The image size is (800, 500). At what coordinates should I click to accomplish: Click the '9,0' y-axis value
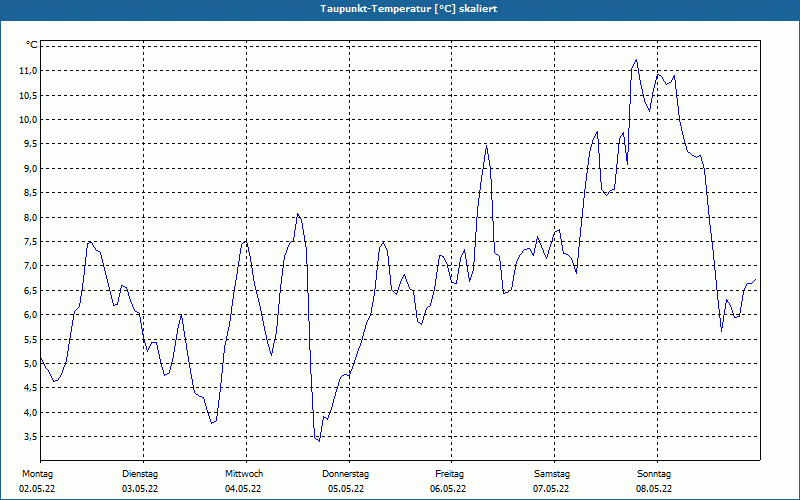point(31,168)
